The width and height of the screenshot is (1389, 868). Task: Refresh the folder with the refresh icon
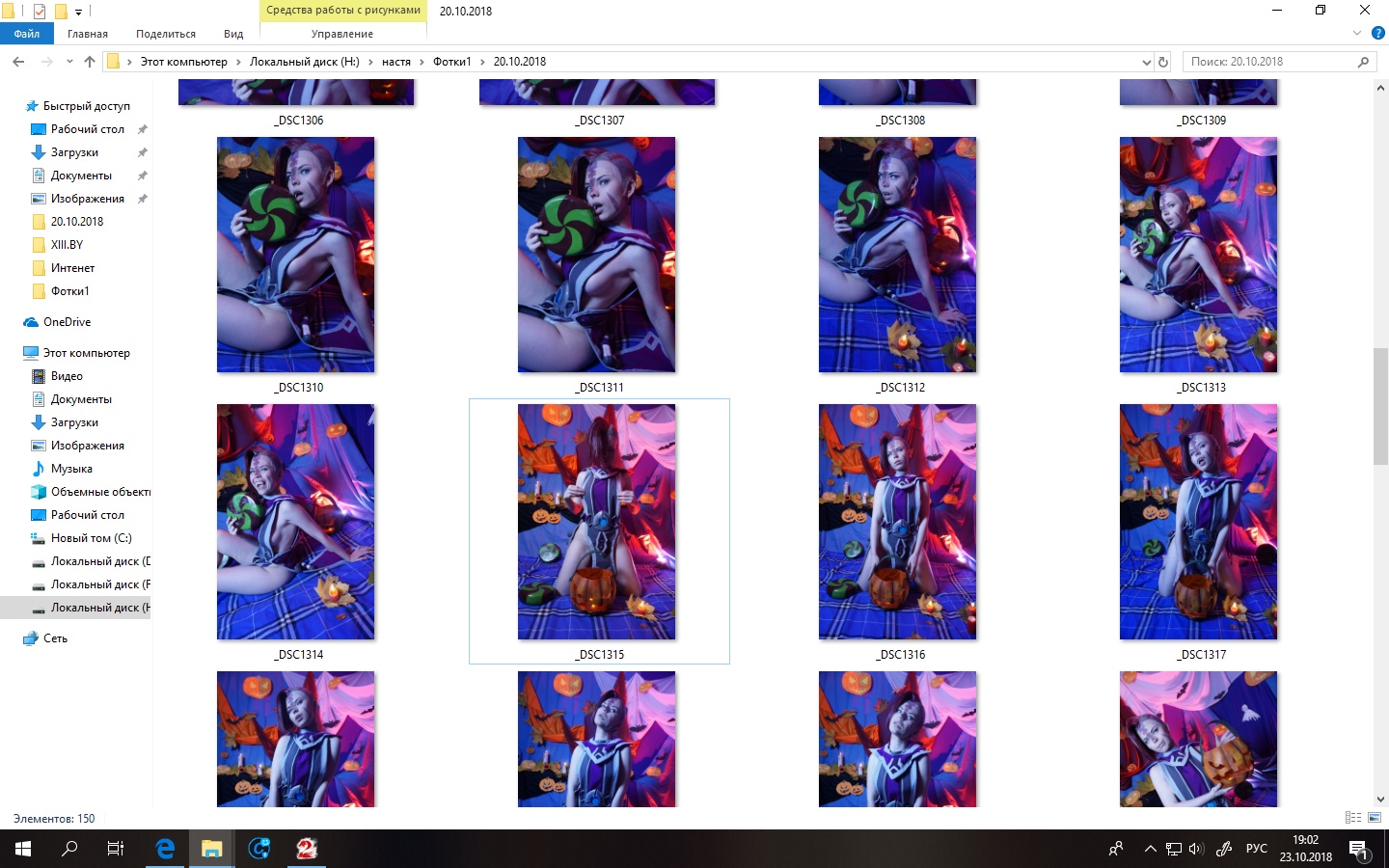click(x=1163, y=62)
